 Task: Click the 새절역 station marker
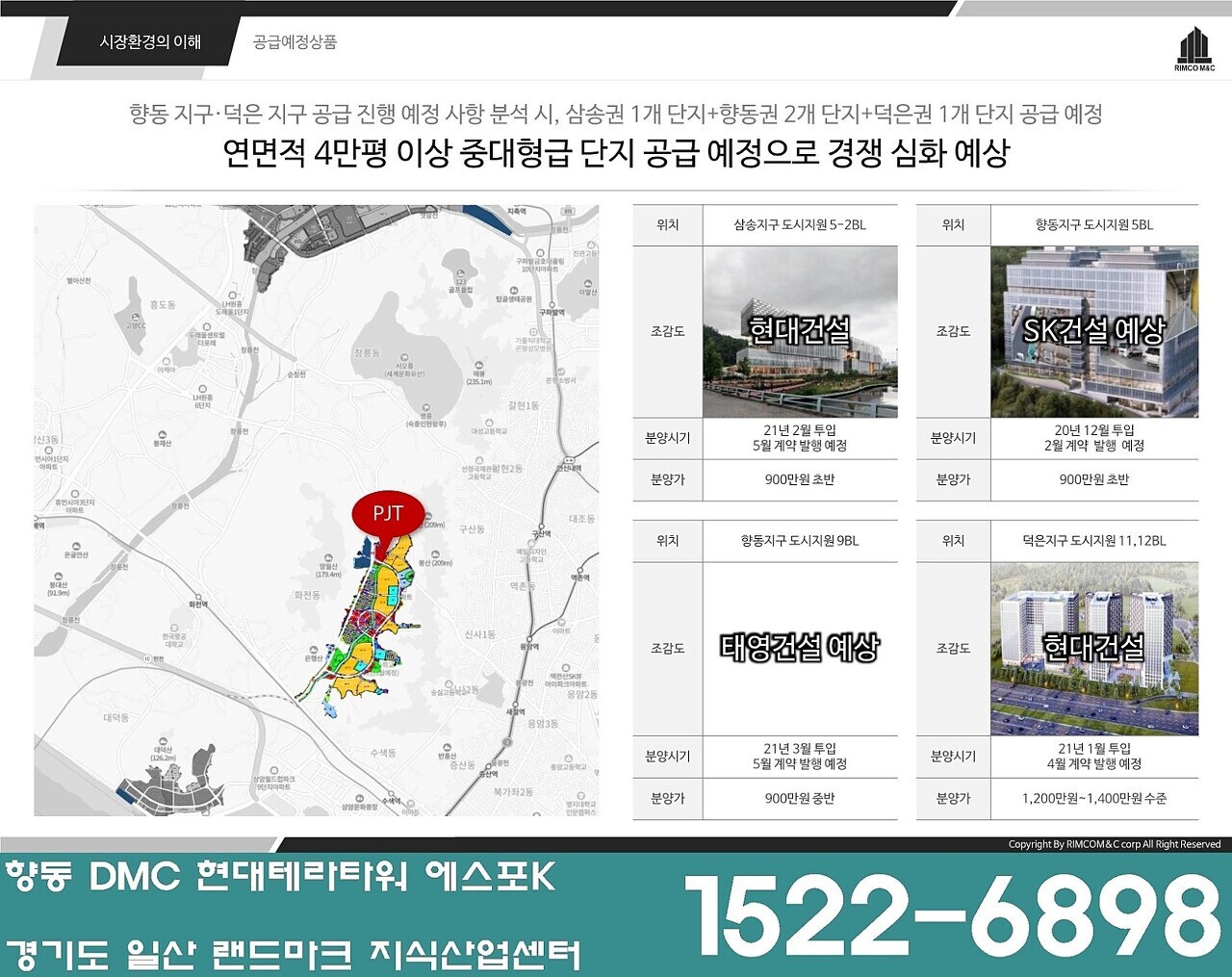(x=515, y=703)
